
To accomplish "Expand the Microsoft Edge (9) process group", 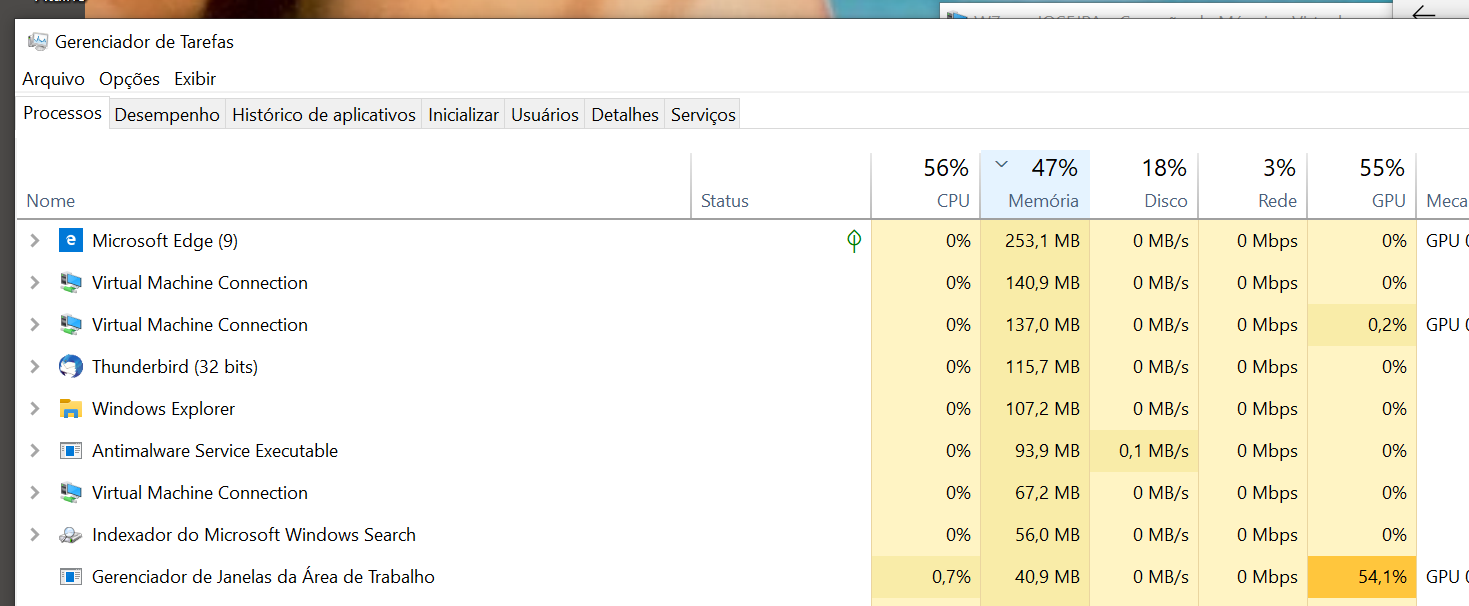I will [35, 241].
